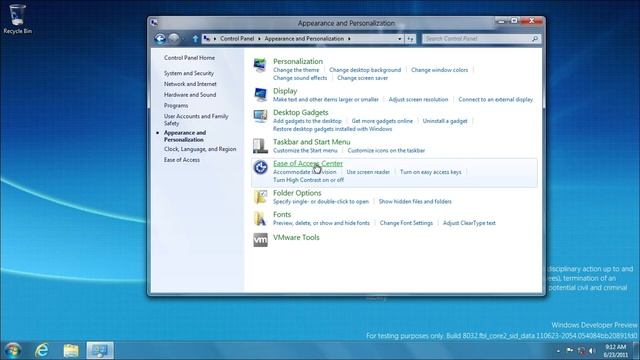The height and width of the screenshot is (360, 640).
Task: Open the Ease of Access Center icon
Action: point(260,167)
